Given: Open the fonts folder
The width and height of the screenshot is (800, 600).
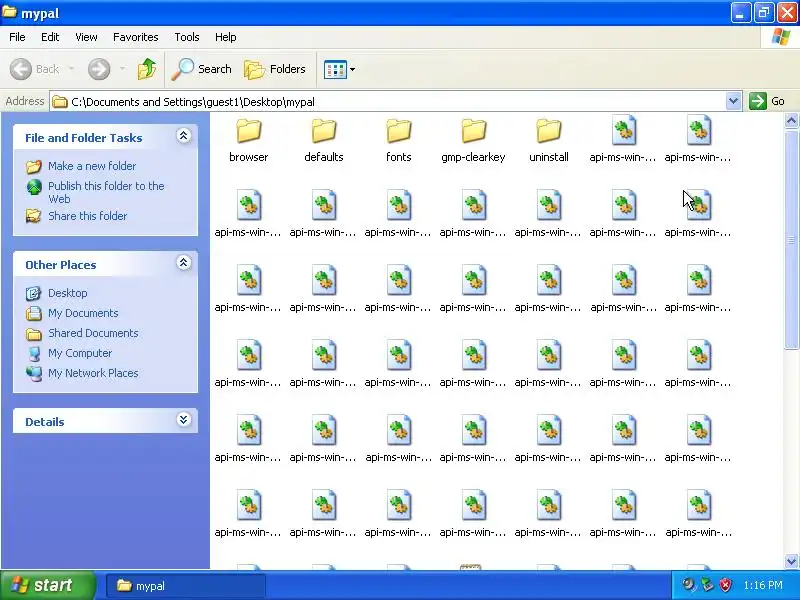Looking at the screenshot, I should [398, 139].
